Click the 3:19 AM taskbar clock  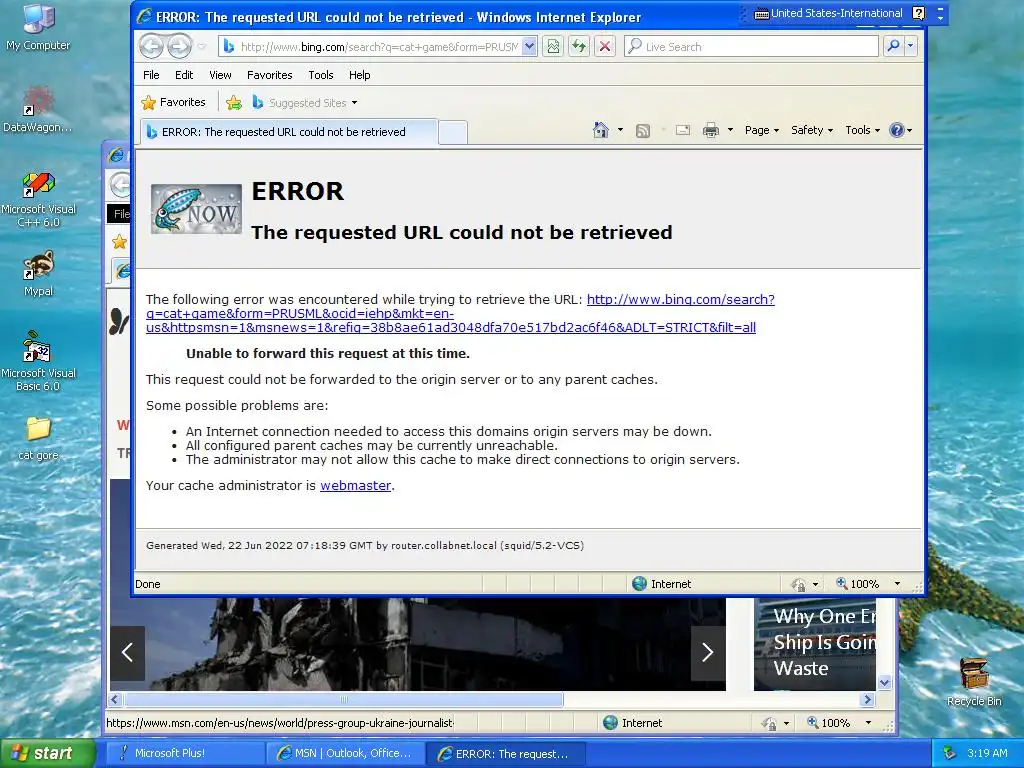tap(987, 753)
